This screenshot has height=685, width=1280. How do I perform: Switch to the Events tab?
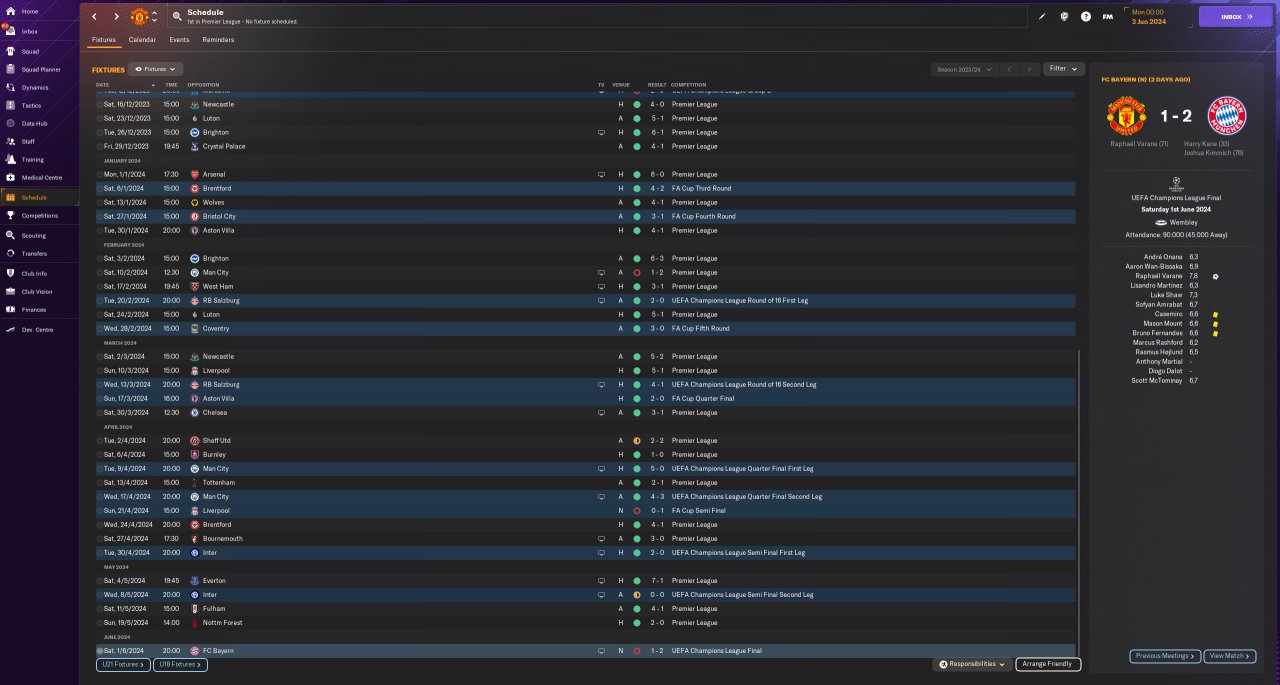point(179,40)
